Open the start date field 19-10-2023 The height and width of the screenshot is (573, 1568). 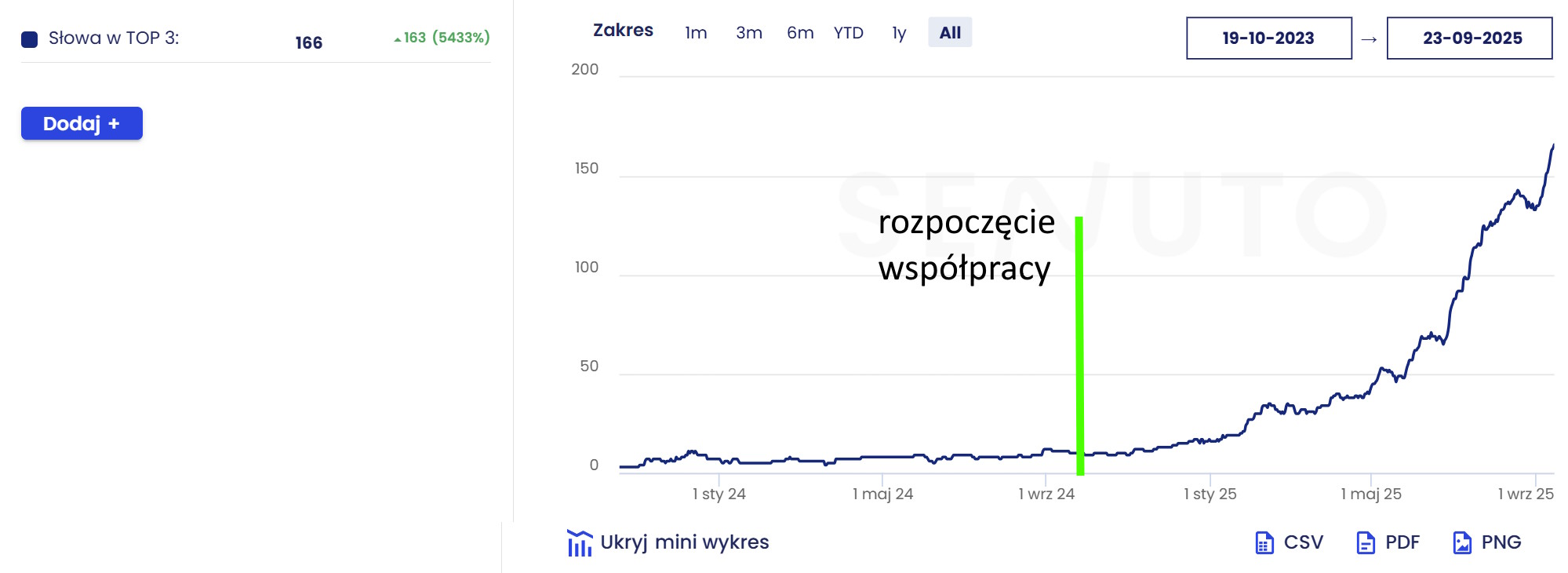click(x=1268, y=38)
